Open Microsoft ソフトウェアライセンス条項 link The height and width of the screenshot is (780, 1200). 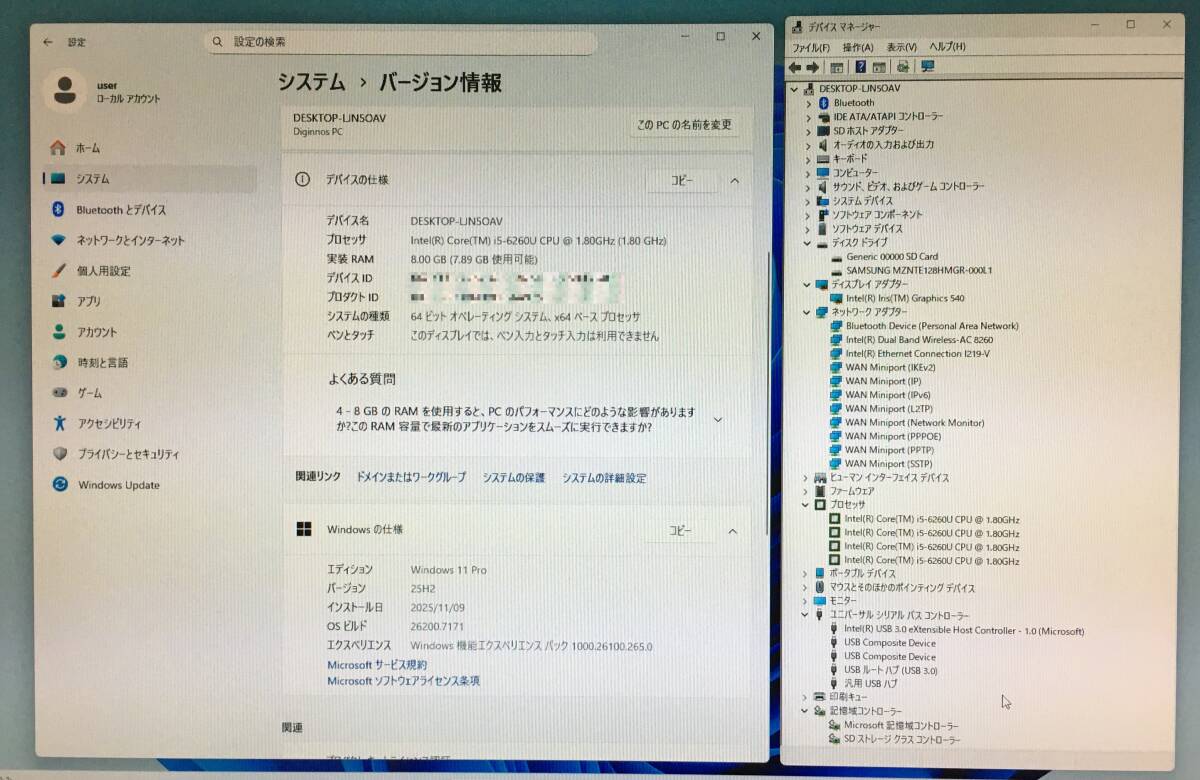click(404, 681)
